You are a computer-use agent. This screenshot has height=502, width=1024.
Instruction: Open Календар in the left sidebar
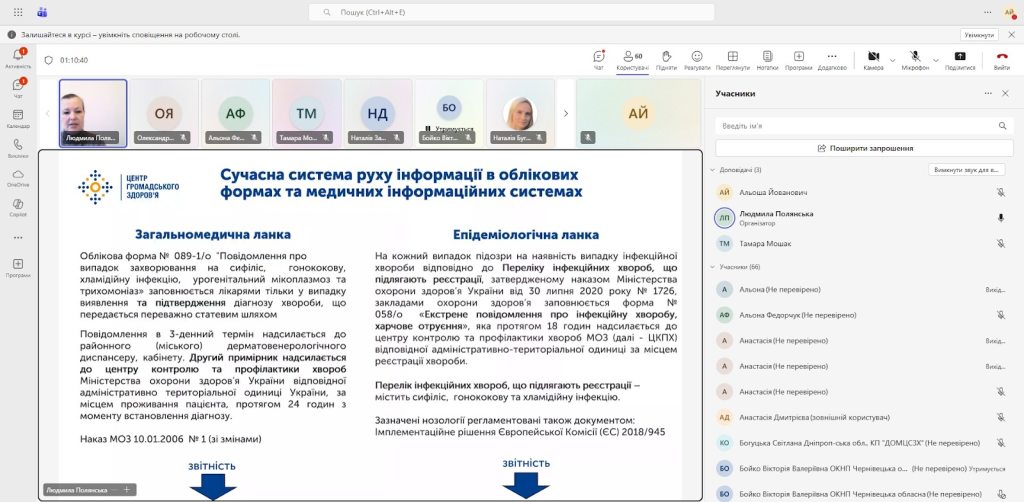pos(18,118)
